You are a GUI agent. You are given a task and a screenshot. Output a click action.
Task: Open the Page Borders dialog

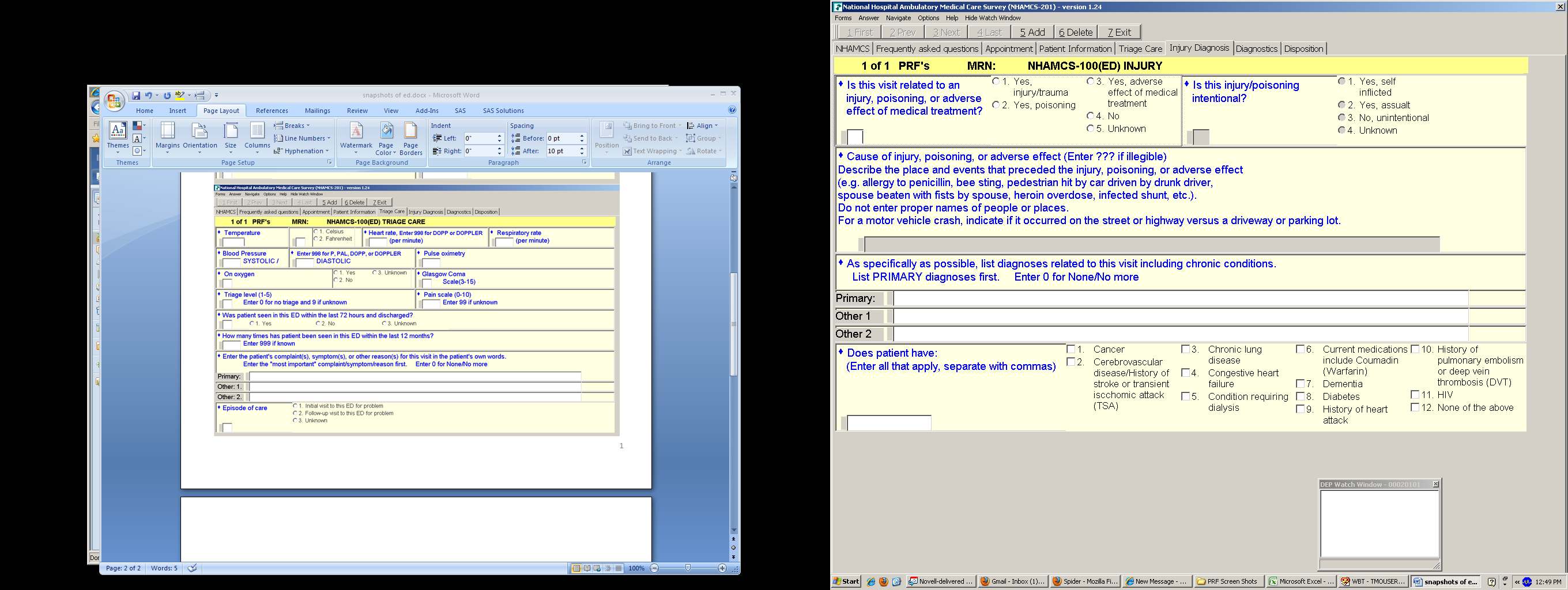click(x=411, y=138)
